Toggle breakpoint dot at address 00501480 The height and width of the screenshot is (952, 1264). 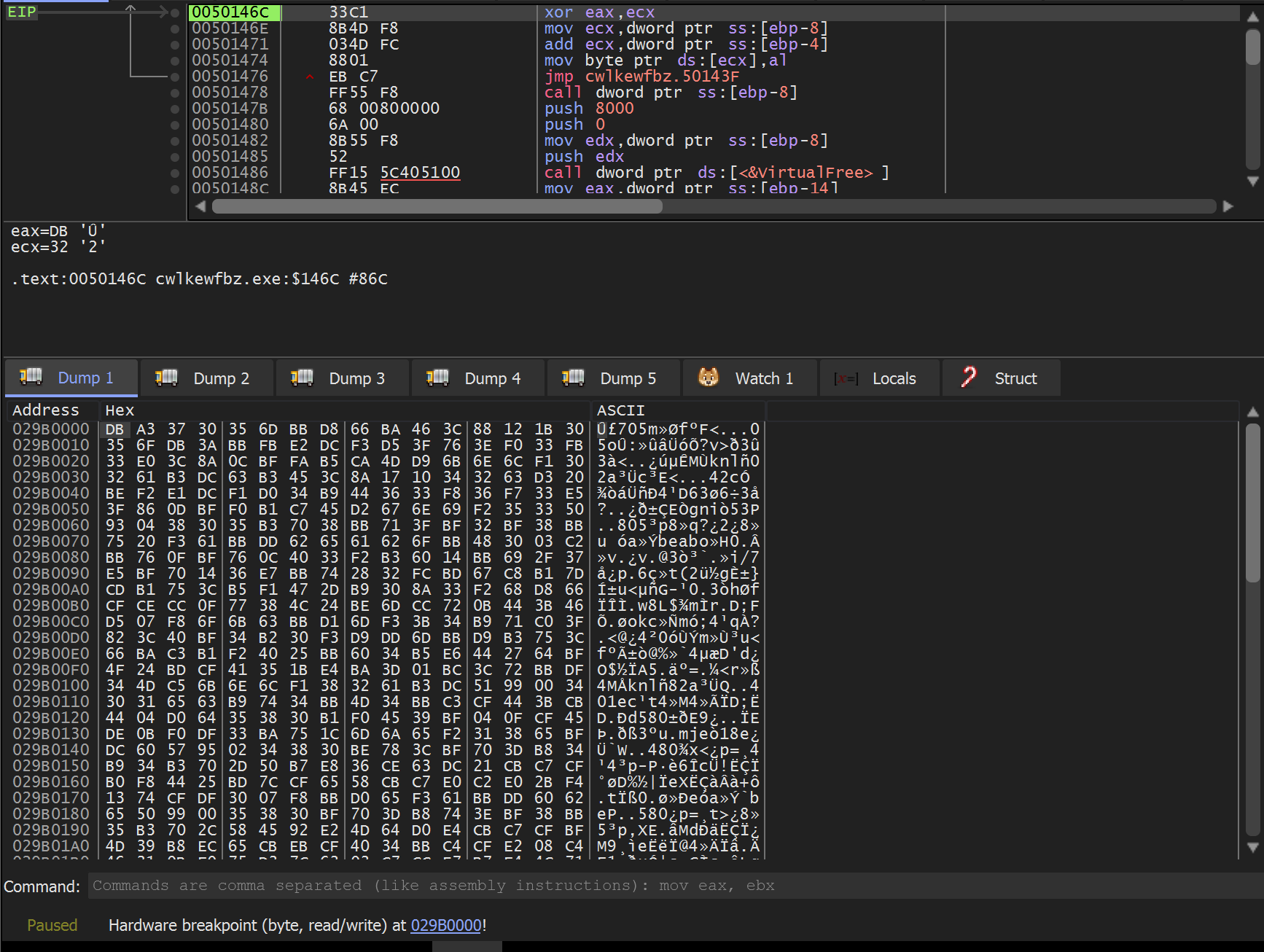[175, 125]
